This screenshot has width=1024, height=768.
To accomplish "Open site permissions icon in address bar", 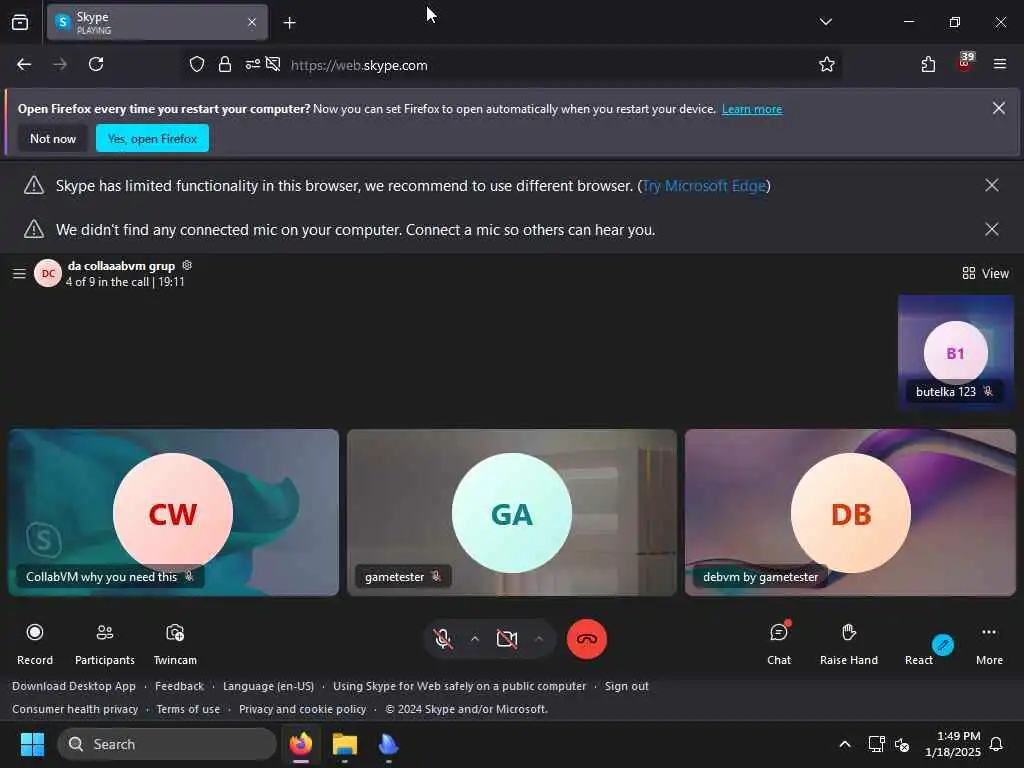I will 253,64.
